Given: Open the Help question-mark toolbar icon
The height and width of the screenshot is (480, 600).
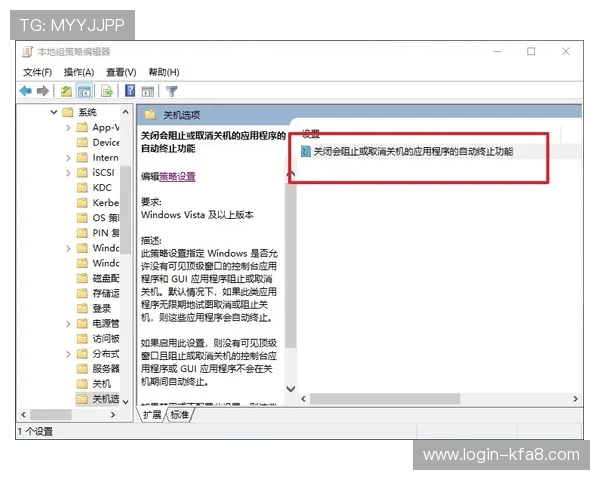Looking at the screenshot, I should 130,91.
